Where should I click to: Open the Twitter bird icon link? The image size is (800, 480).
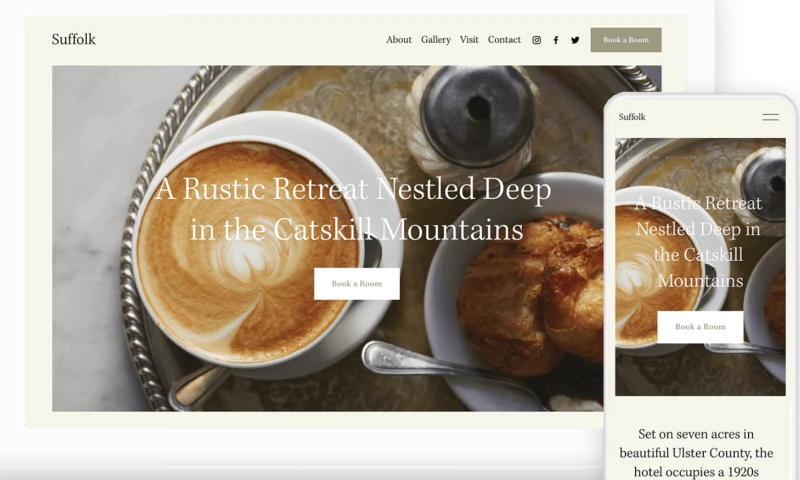click(x=575, y=40)
